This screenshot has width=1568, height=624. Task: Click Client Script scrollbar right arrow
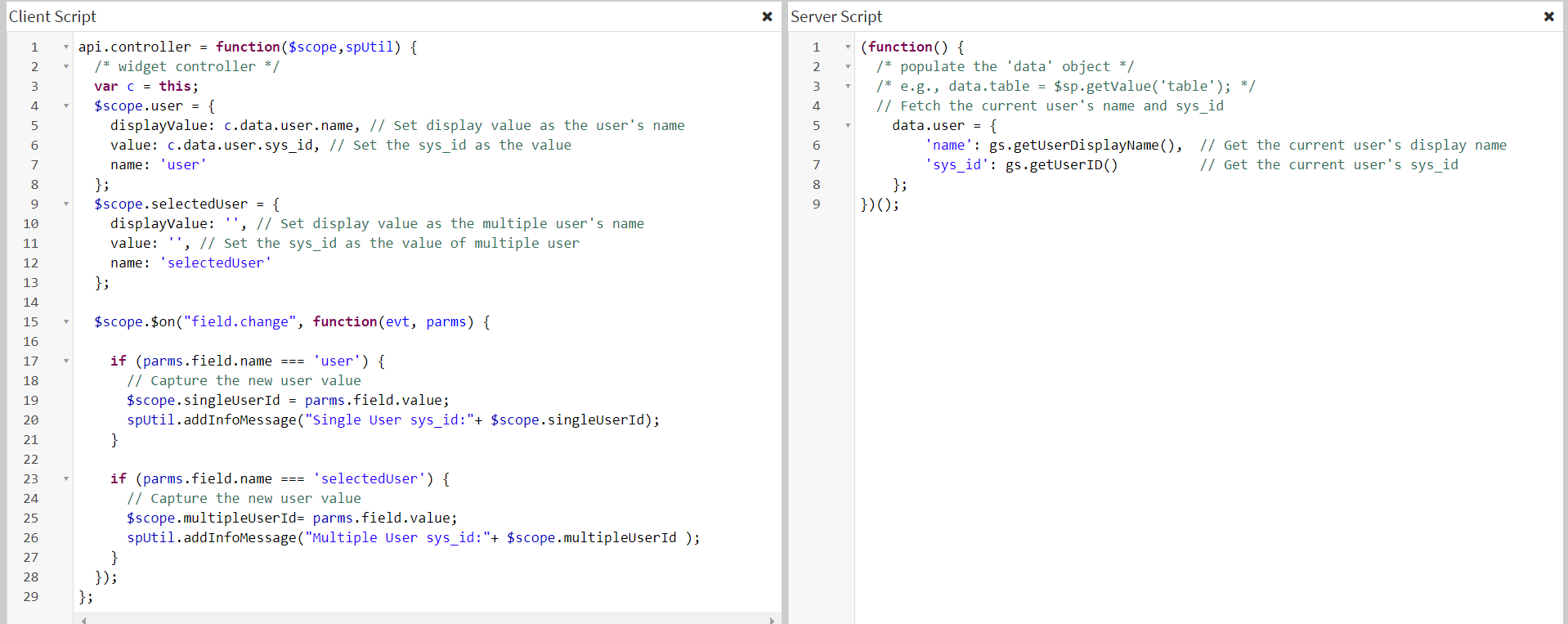coord(772,620)
